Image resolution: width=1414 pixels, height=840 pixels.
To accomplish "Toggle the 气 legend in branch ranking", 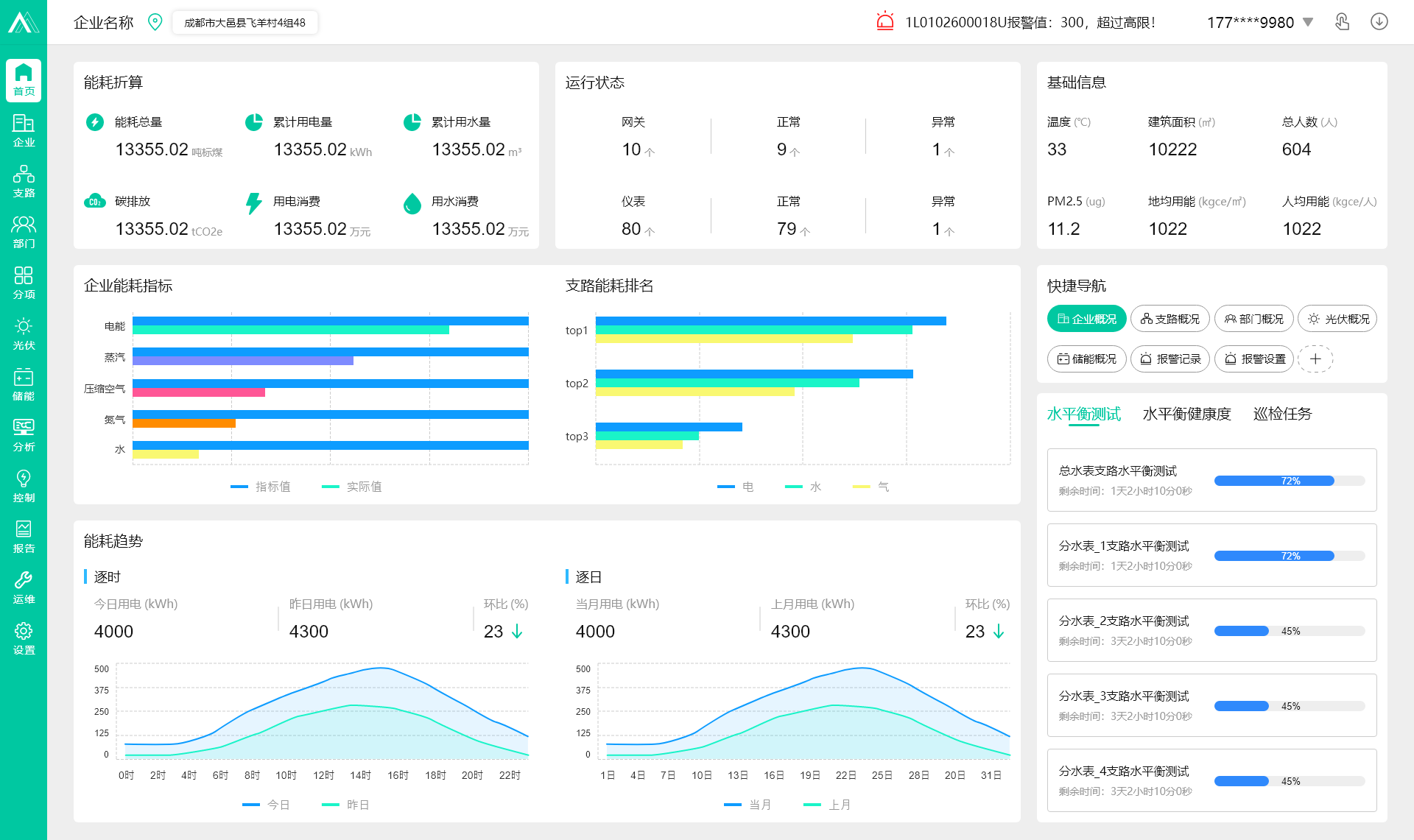I will [871, 487].
